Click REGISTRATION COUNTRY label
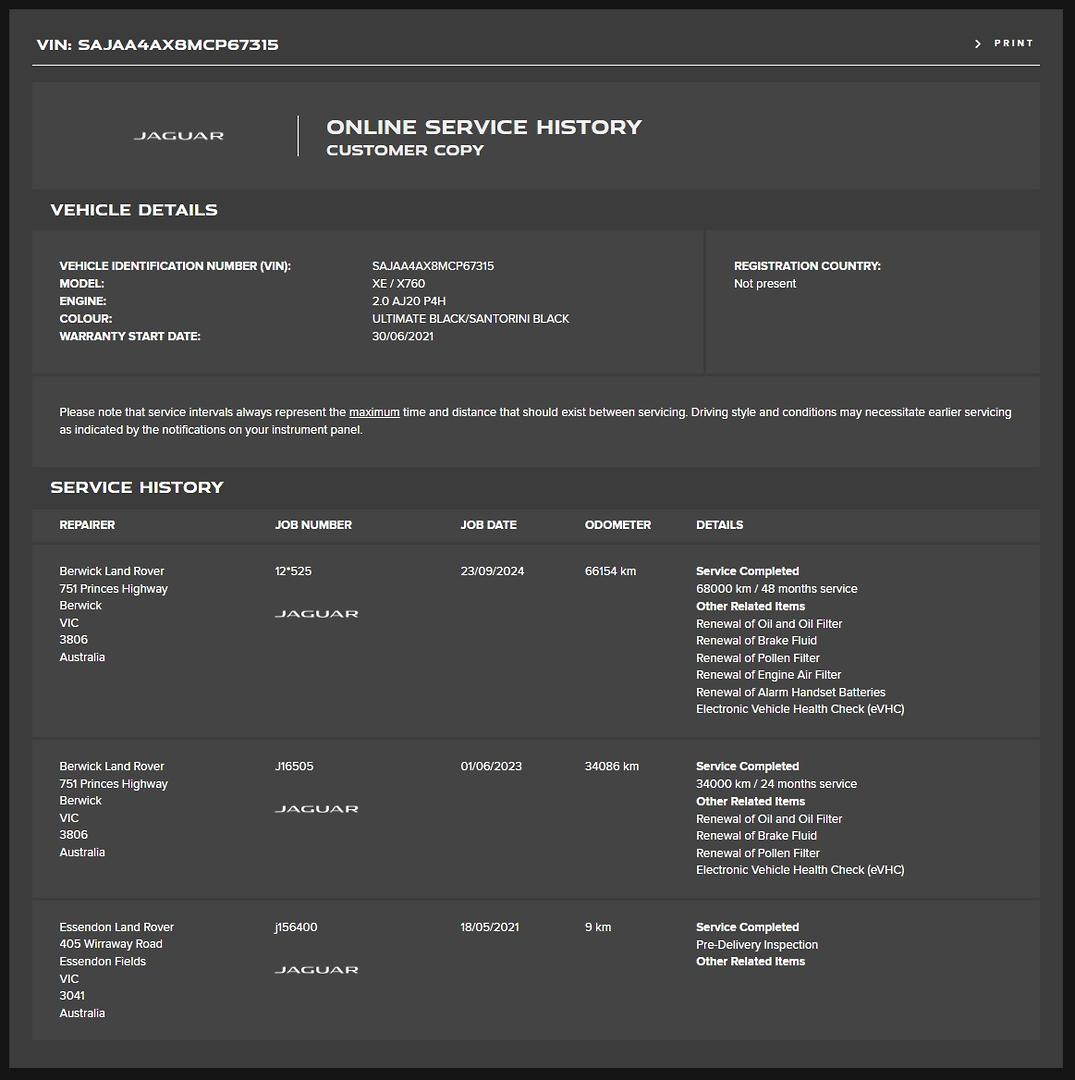Screen dimensions: 1075x1080 pos(807,266)
